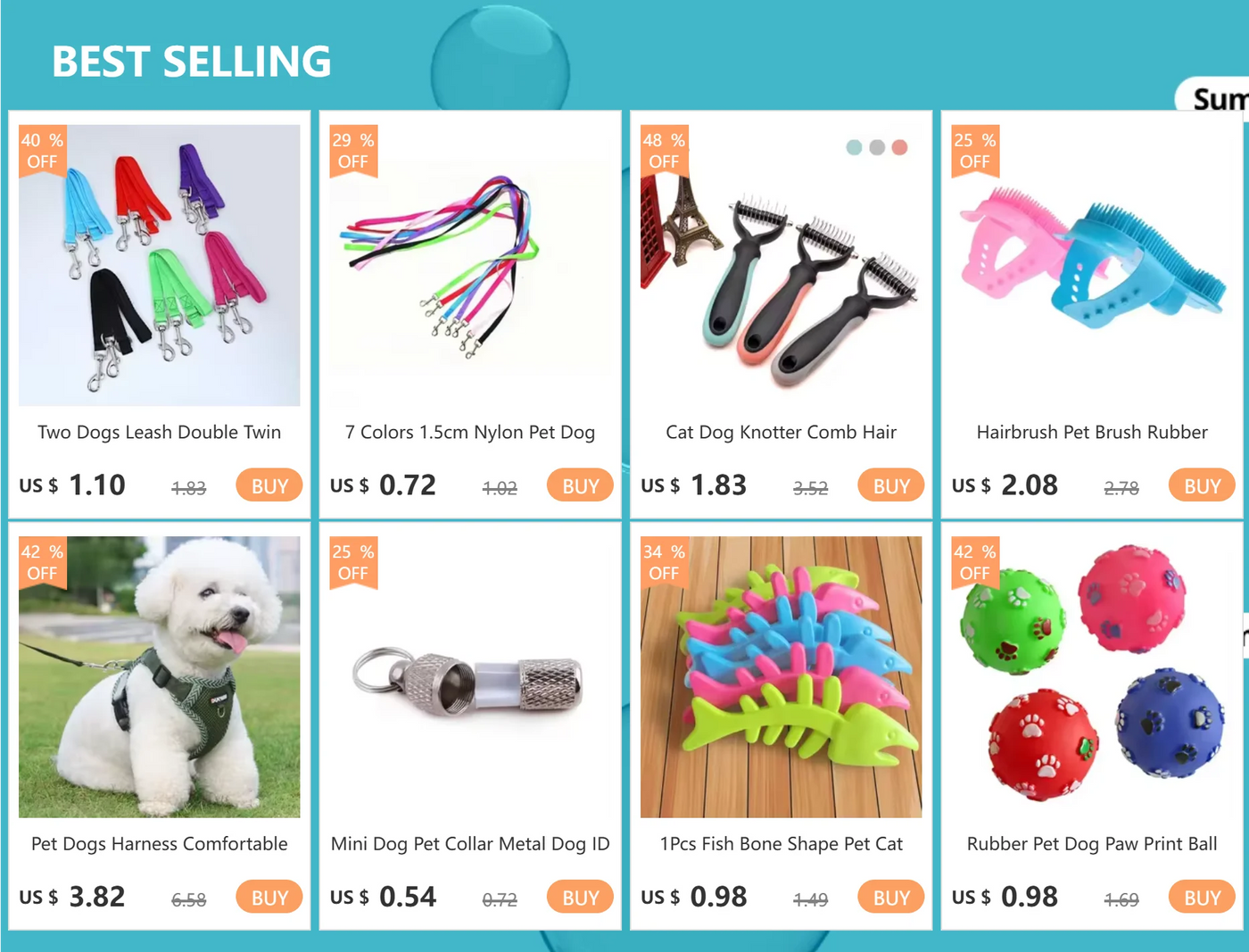Open the white dog harness product image
Viewport: 1249px width, 952px height.
160,676
